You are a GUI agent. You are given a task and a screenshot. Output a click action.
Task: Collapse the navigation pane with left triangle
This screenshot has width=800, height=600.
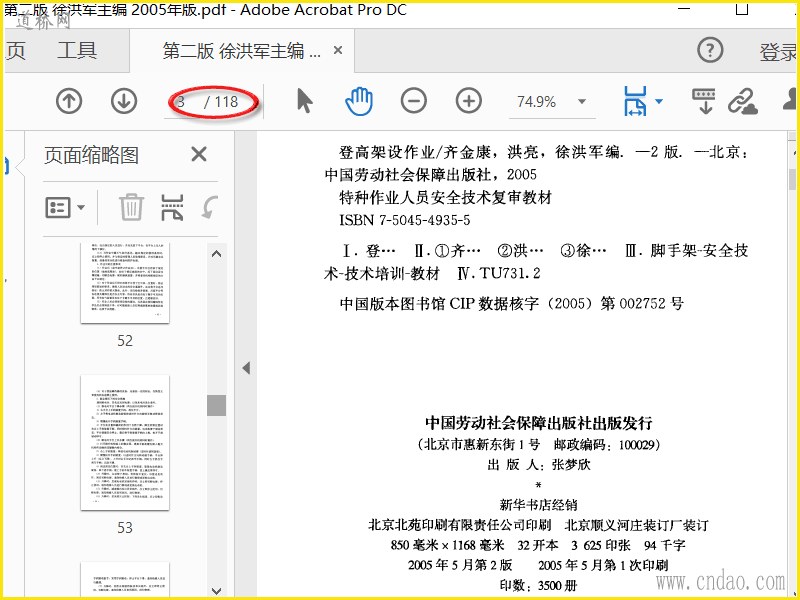click(x=246, y=368)
